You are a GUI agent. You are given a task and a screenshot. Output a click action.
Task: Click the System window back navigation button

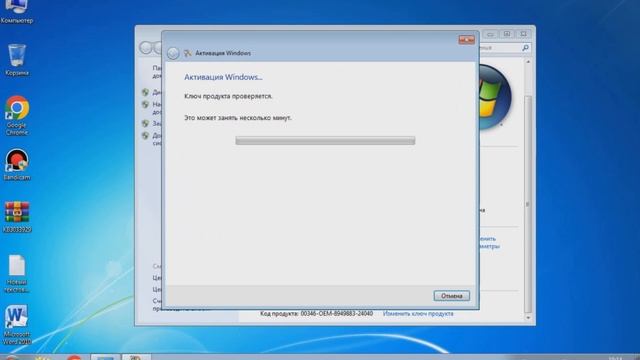(x=145, y=48)
